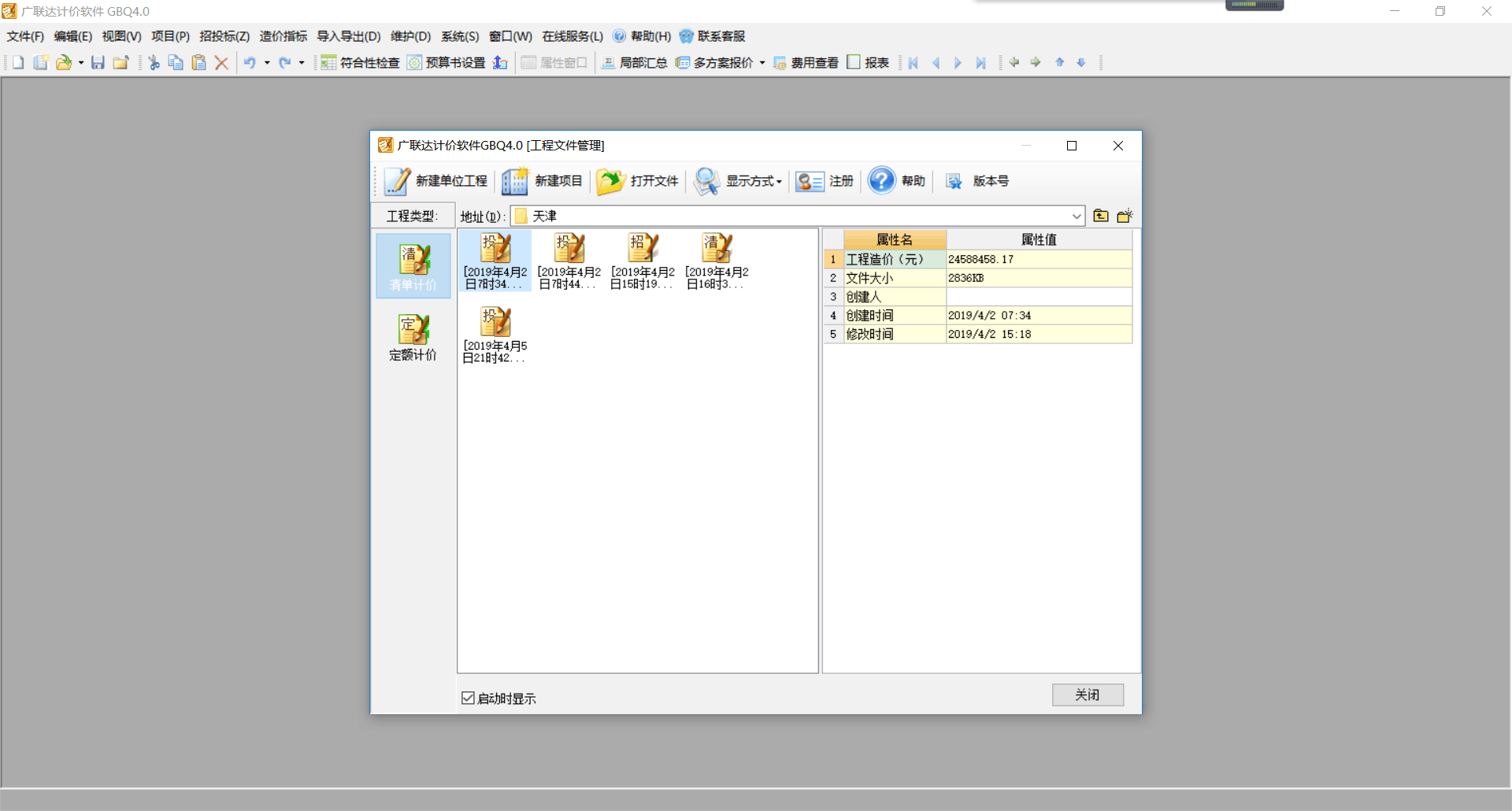Click the 工程造价 value 24588458.17

pos(1039,259)
